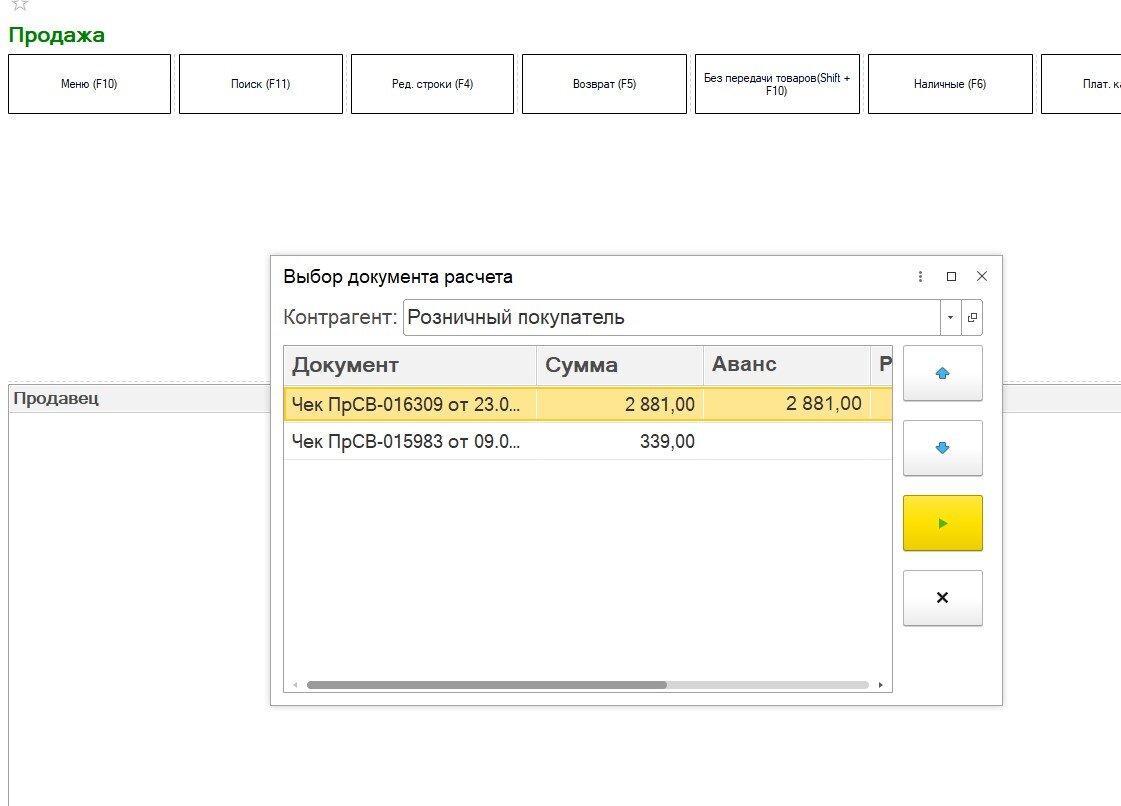
Task: Click Без передачи товаров (Shift + F10) button
Action: (x=777, y=84)
